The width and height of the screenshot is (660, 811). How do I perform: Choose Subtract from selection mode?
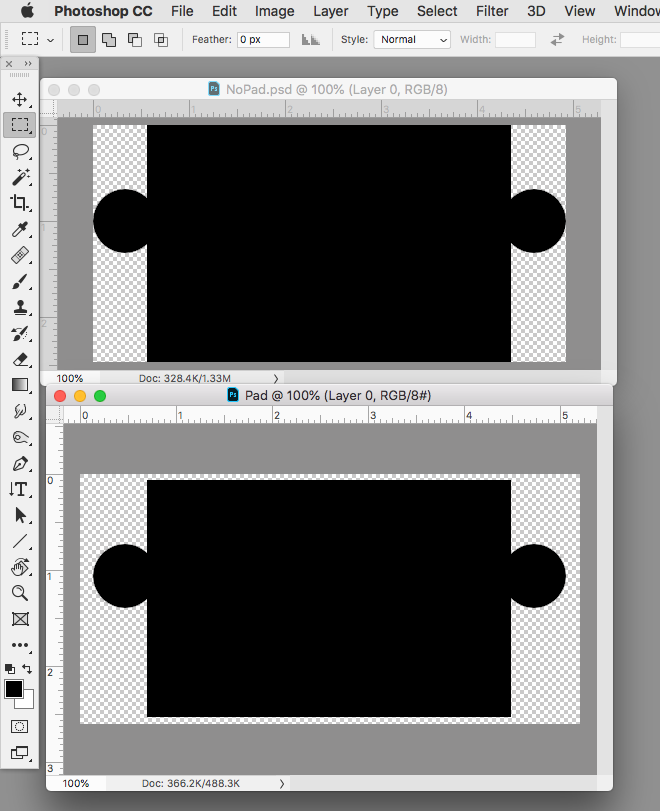point(134,40)
